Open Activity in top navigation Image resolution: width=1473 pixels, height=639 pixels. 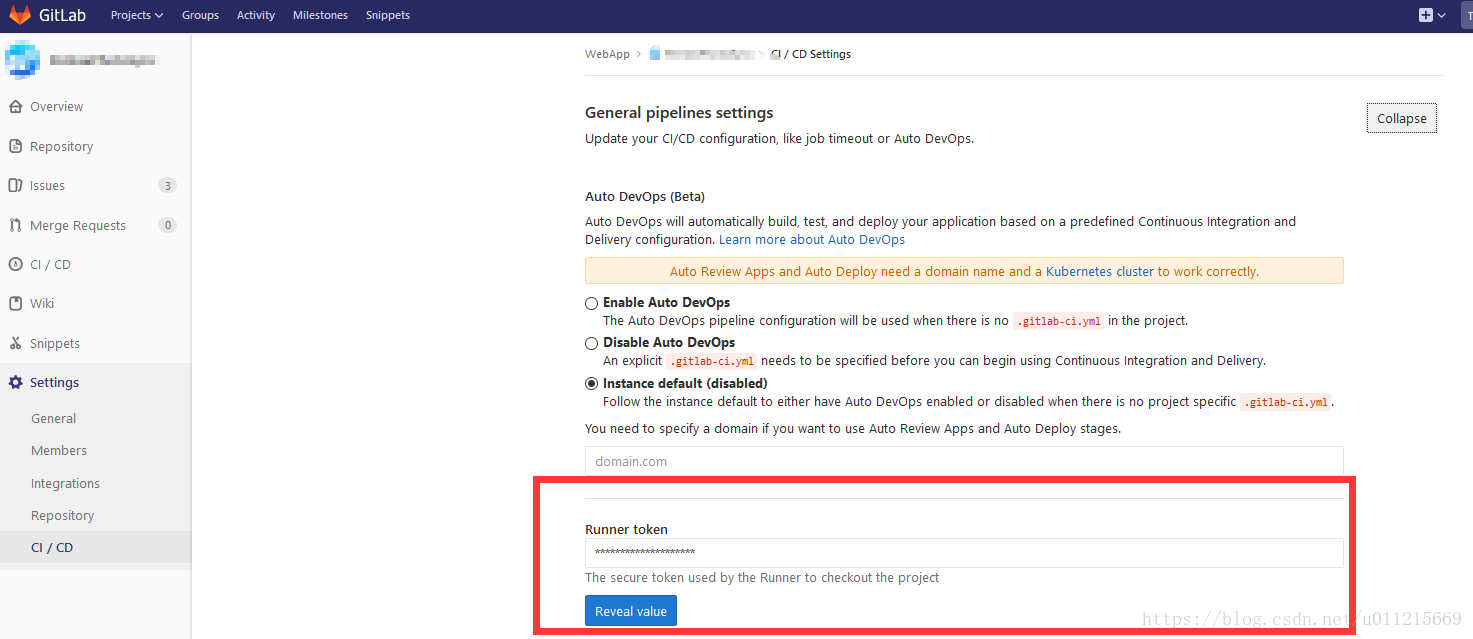(x=256, y=15)
